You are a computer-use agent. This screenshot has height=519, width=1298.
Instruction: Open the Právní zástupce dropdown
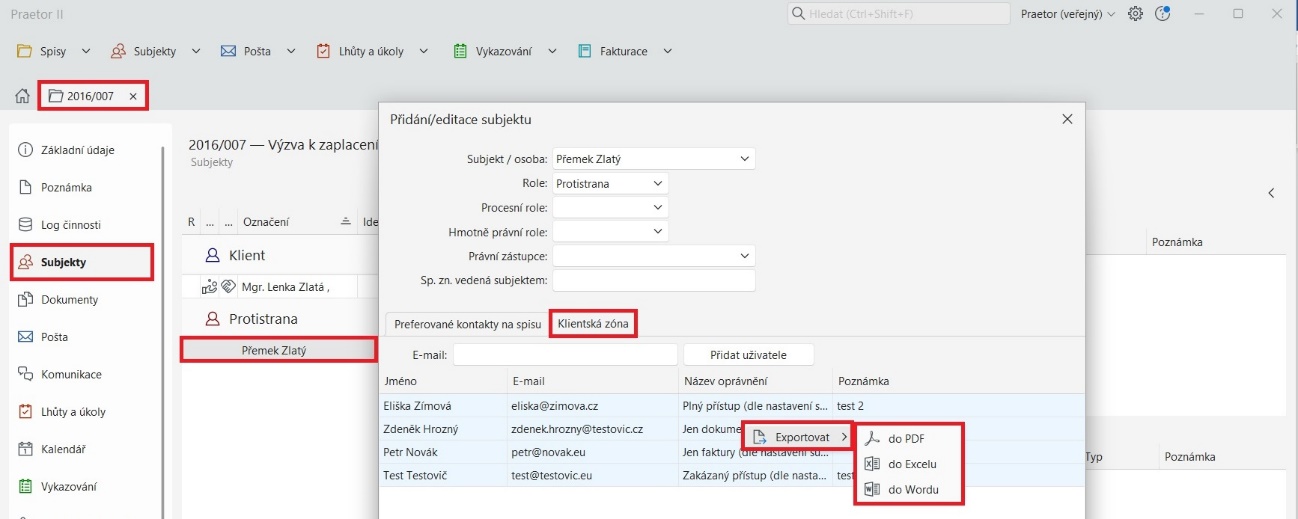pos(654,256)
